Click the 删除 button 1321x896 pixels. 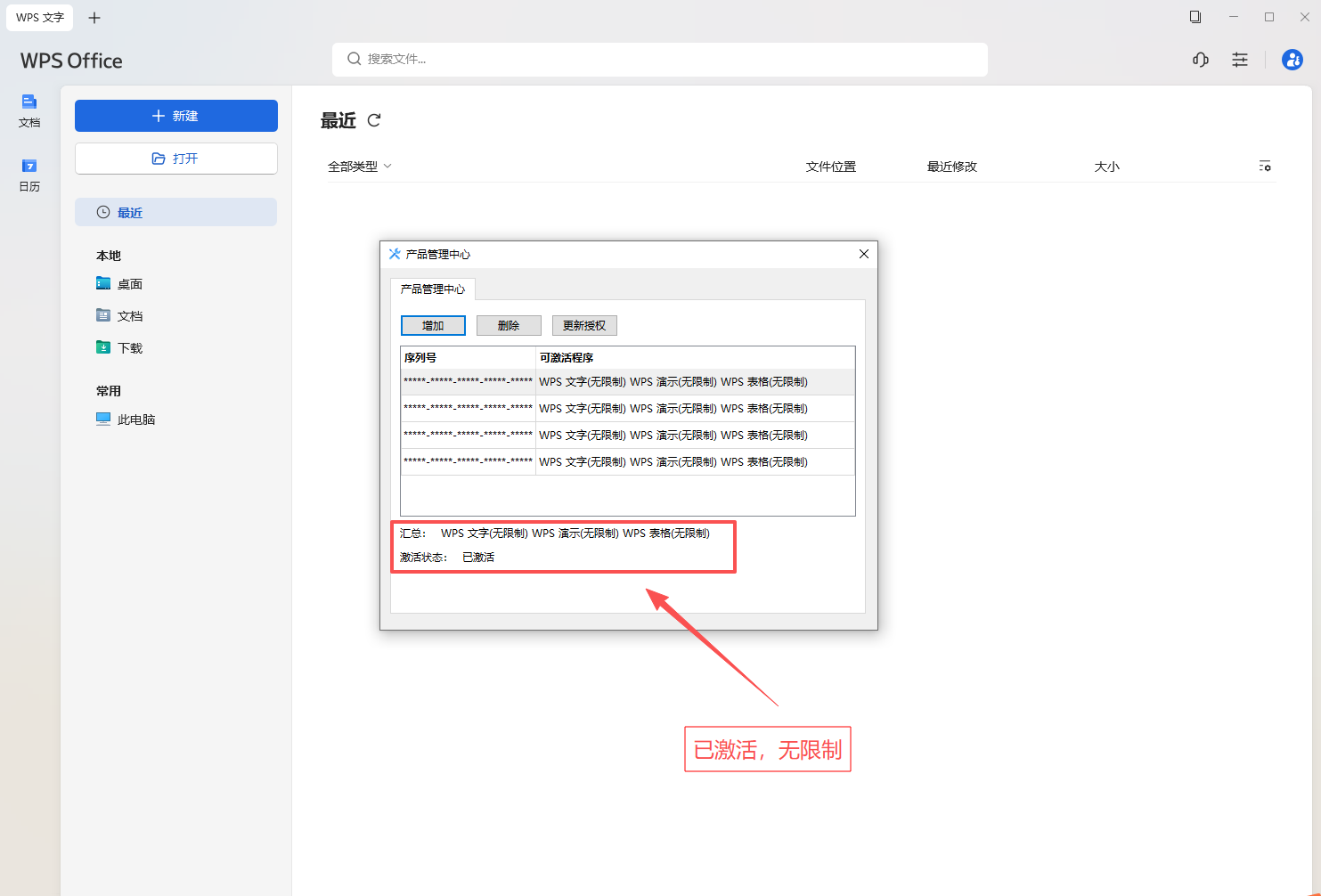(509, 326)
